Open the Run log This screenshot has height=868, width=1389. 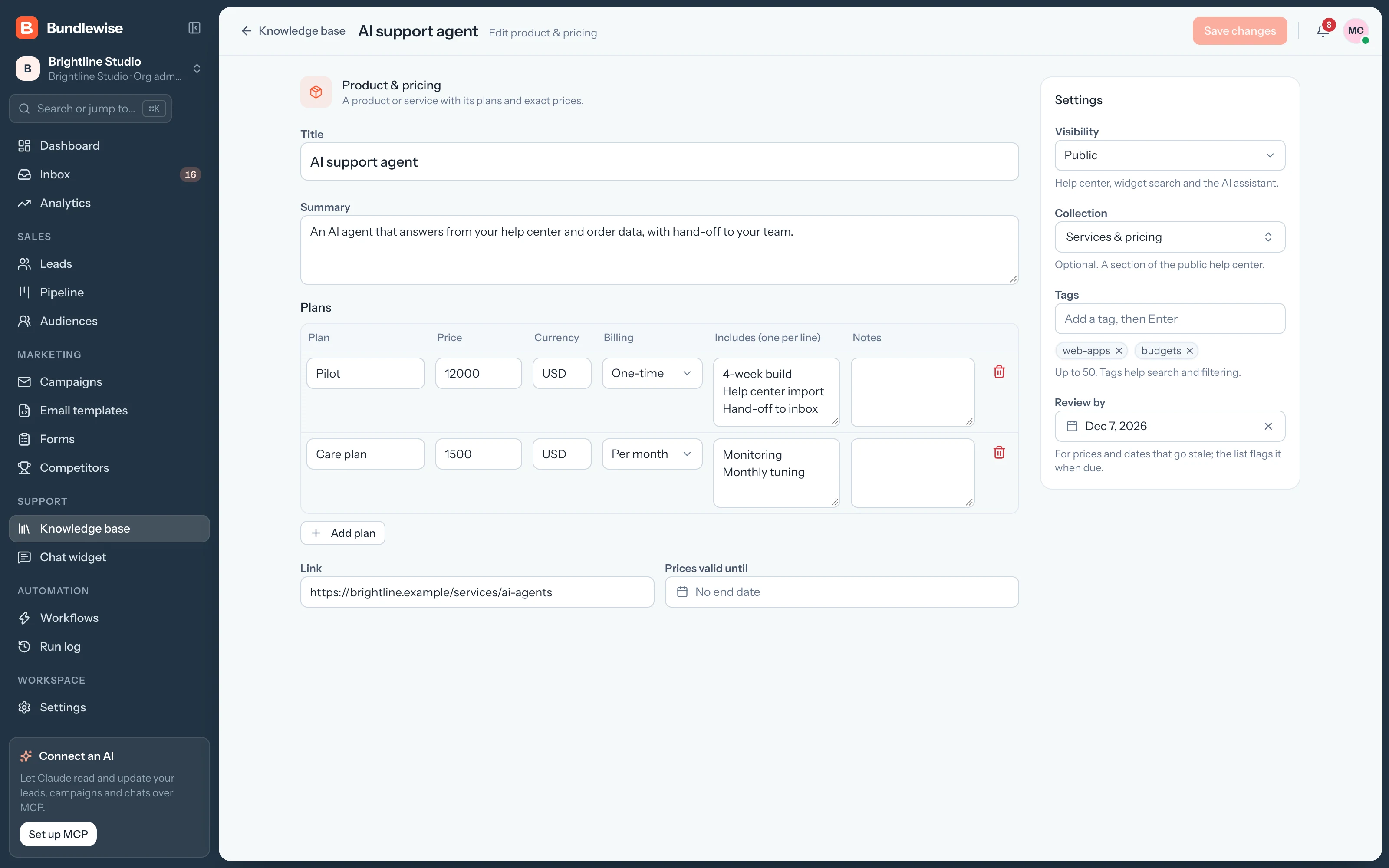coord(109,647)
